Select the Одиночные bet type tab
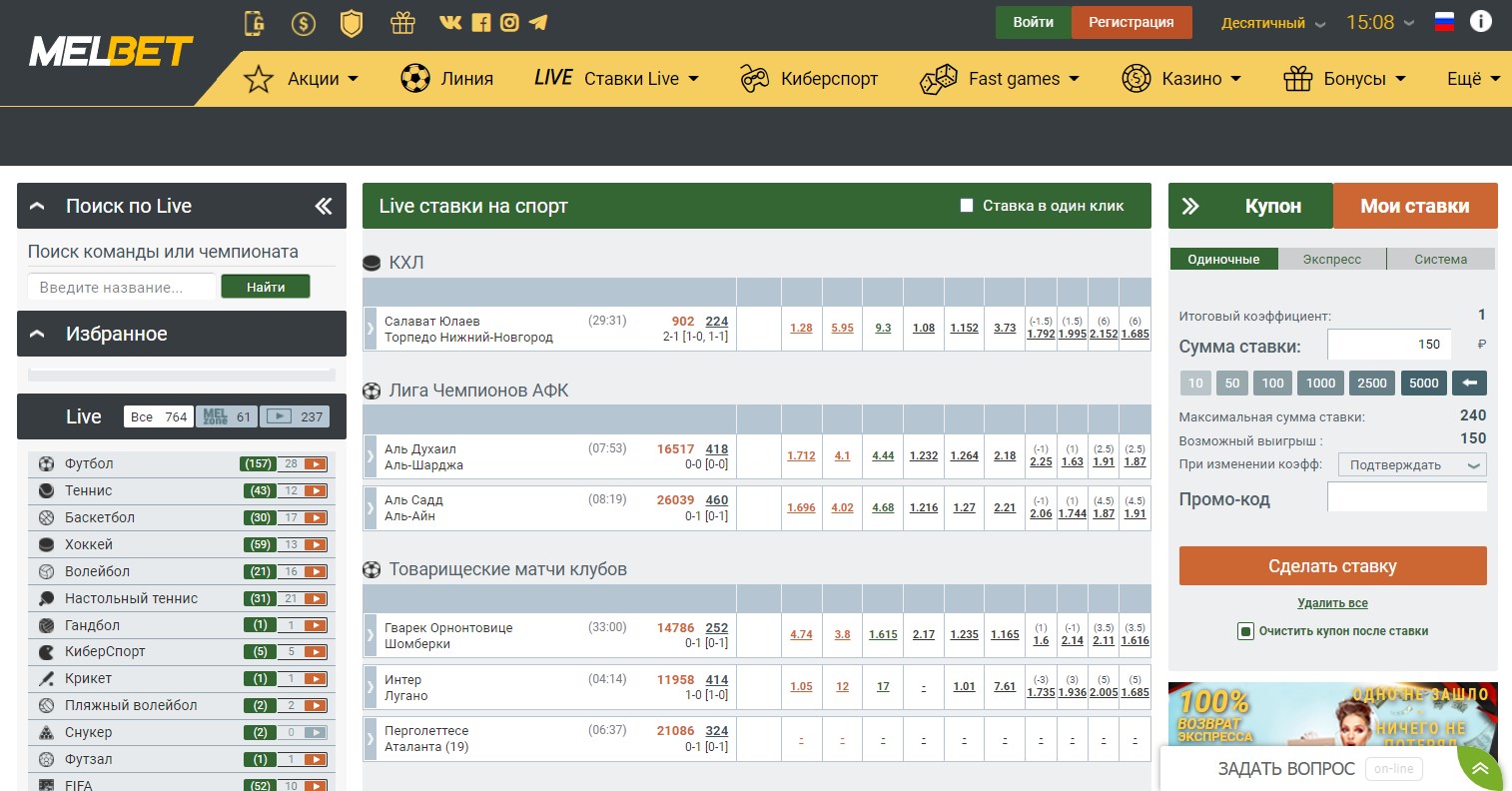The height and width of the screenshot is (791, 1512). click(1223, 259)
